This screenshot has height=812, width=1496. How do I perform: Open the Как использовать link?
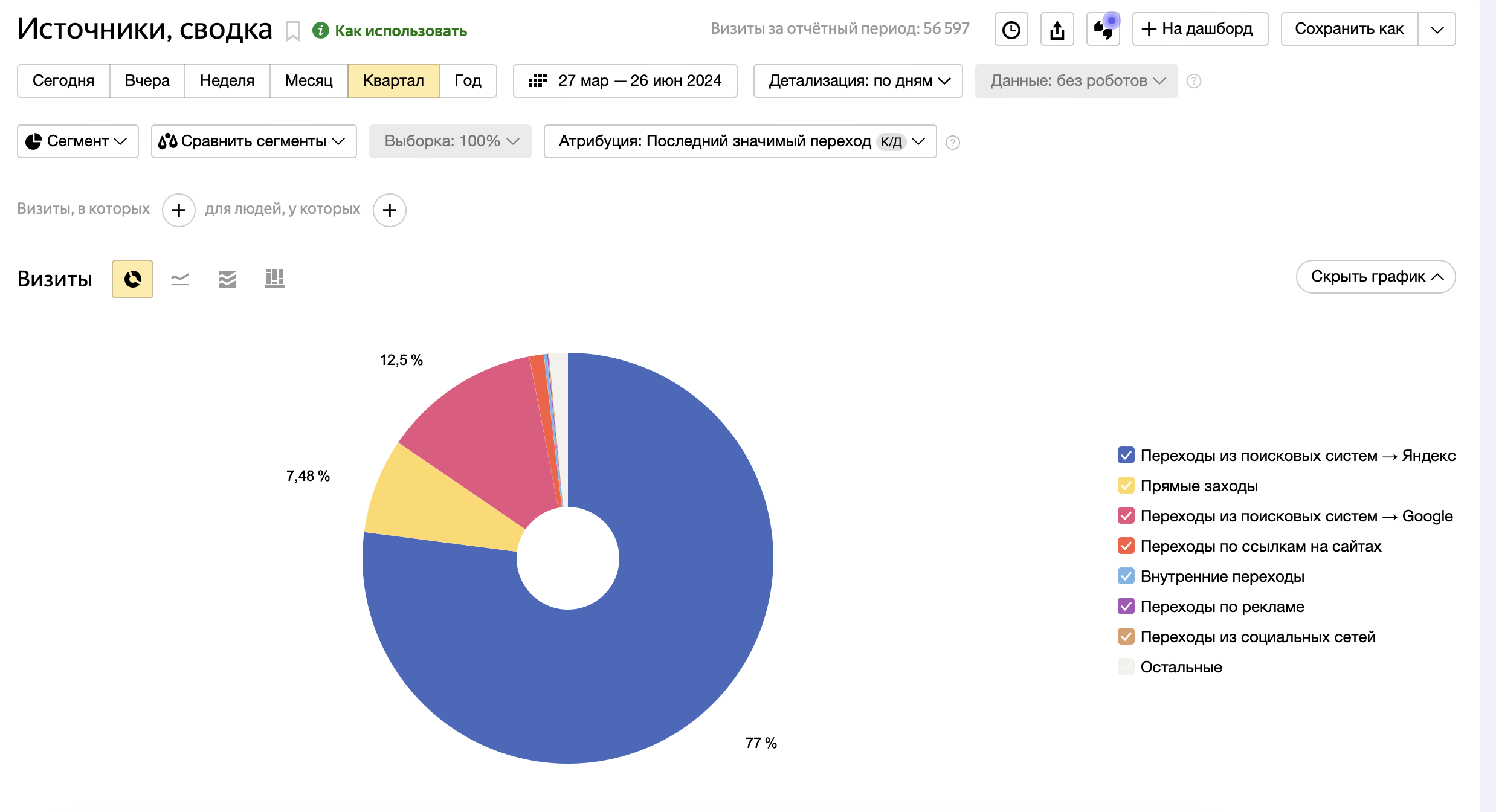tap(401, 31)
